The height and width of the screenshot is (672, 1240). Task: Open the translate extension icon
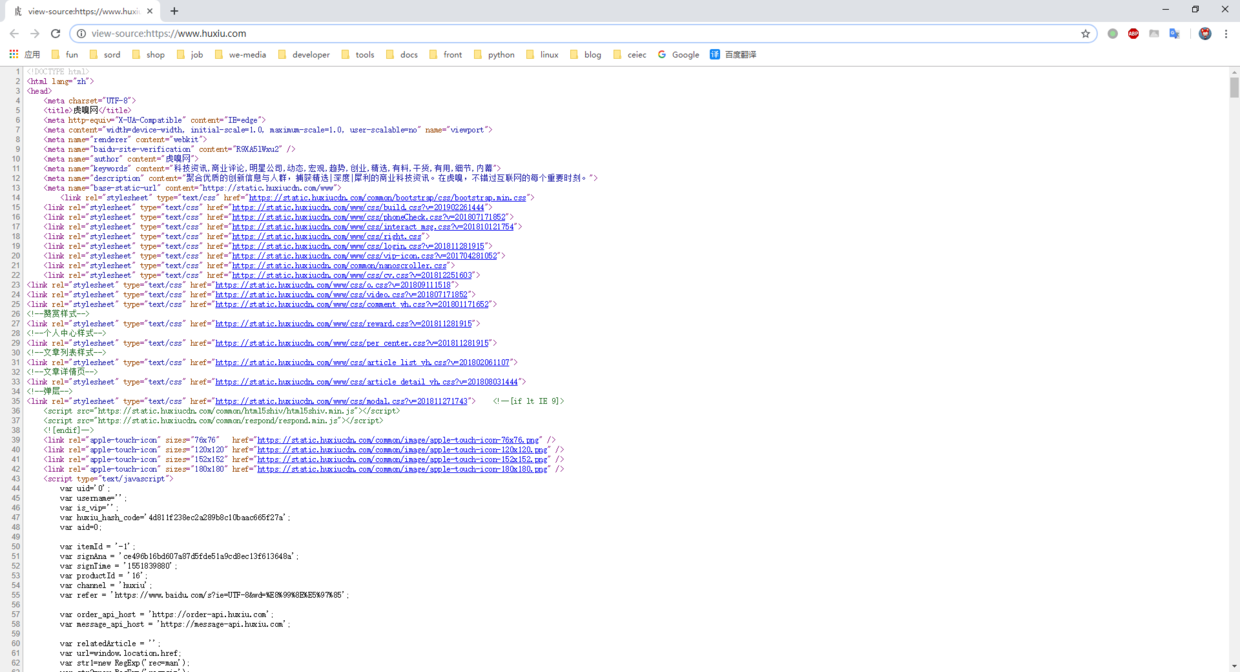click(1175, 33)
